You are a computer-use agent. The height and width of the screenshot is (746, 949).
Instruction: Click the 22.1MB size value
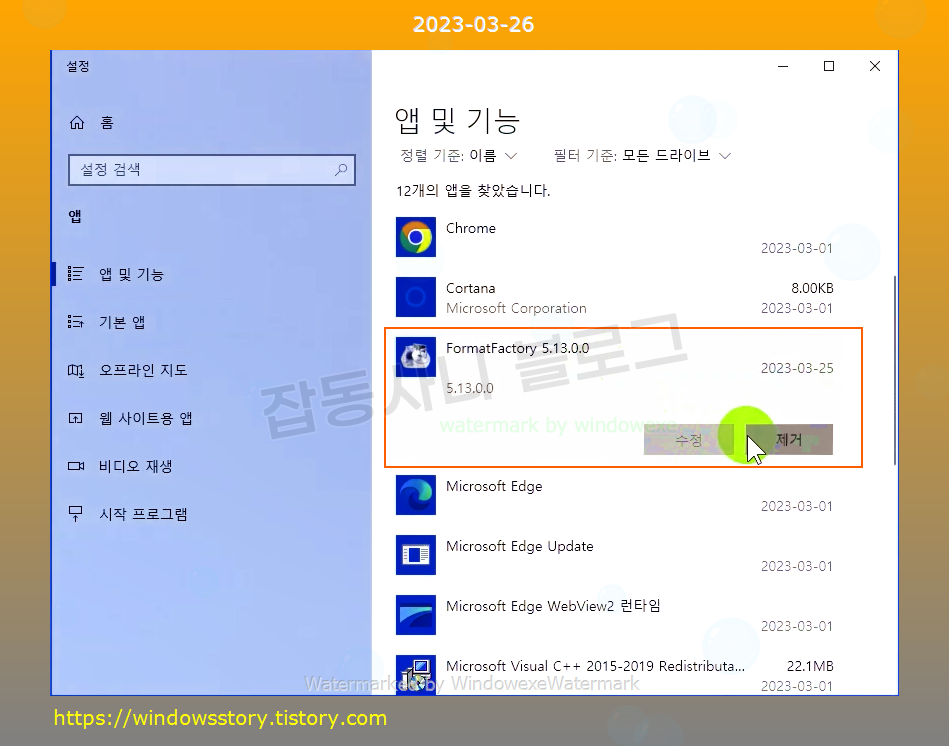point(810,666)
